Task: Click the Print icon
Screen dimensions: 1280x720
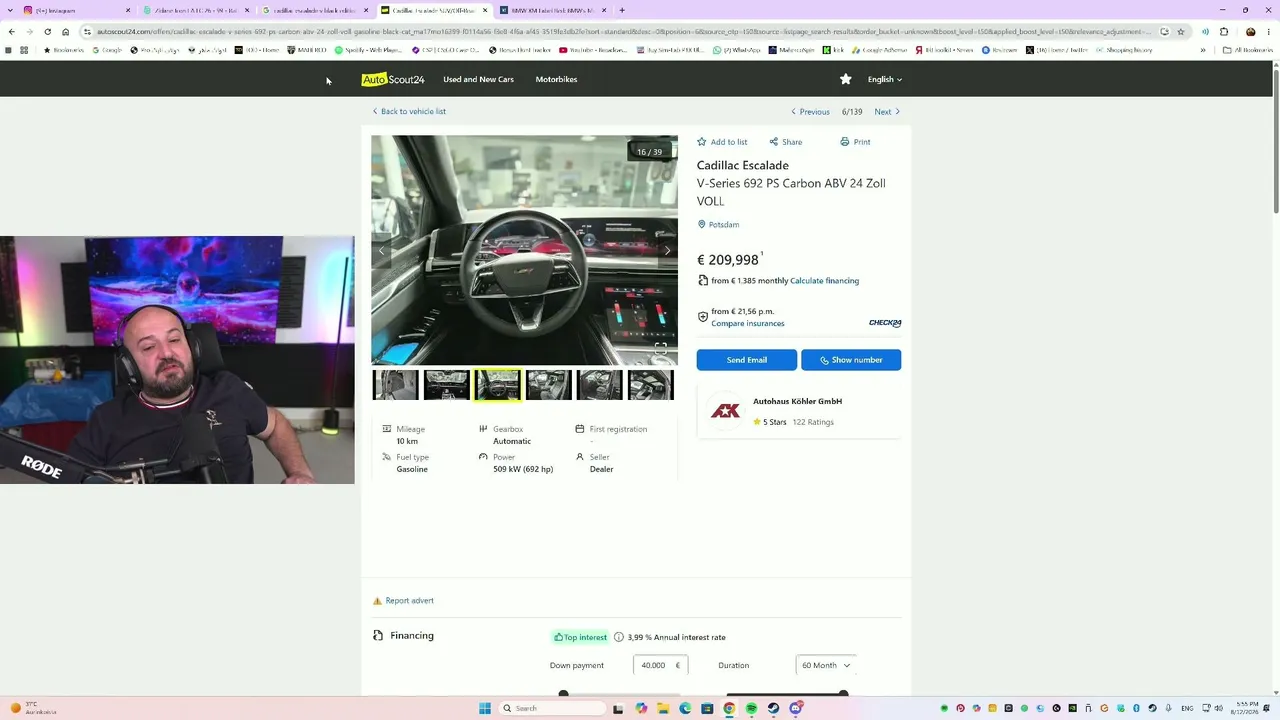Action: [x=844, y=142]
